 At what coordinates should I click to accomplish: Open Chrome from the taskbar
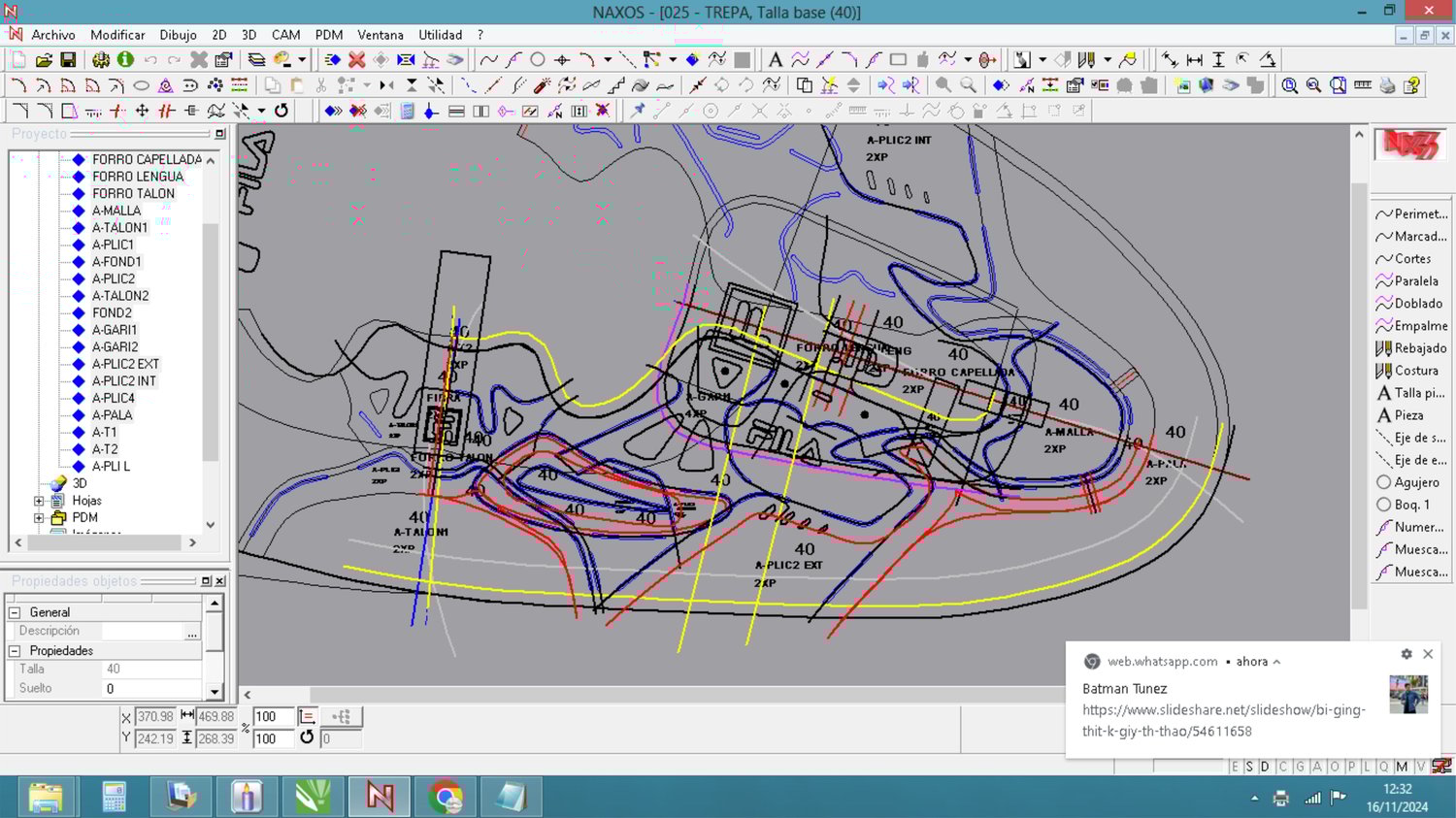click(x=446, y=798)
